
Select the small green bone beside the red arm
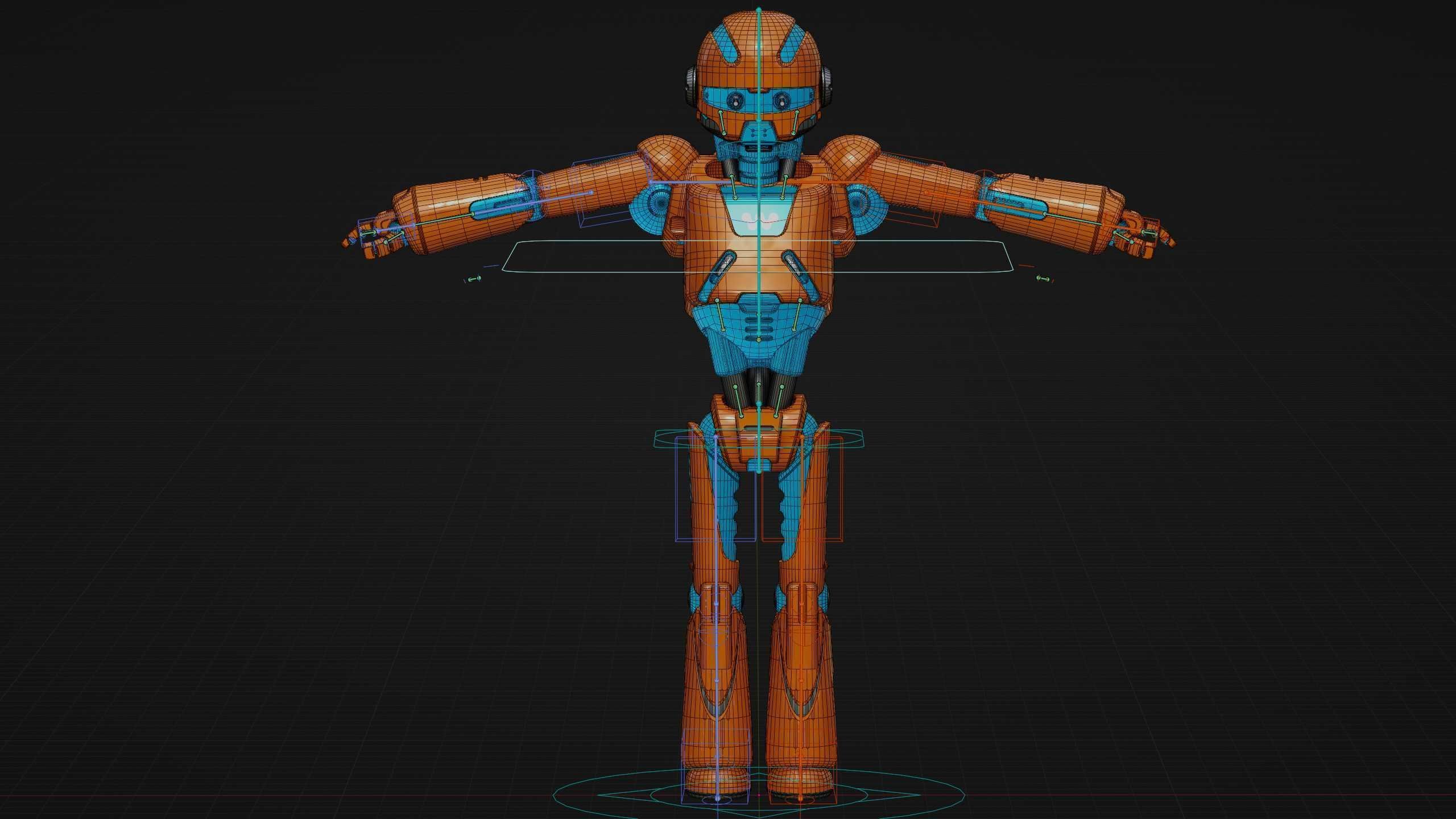(1044, 279)
